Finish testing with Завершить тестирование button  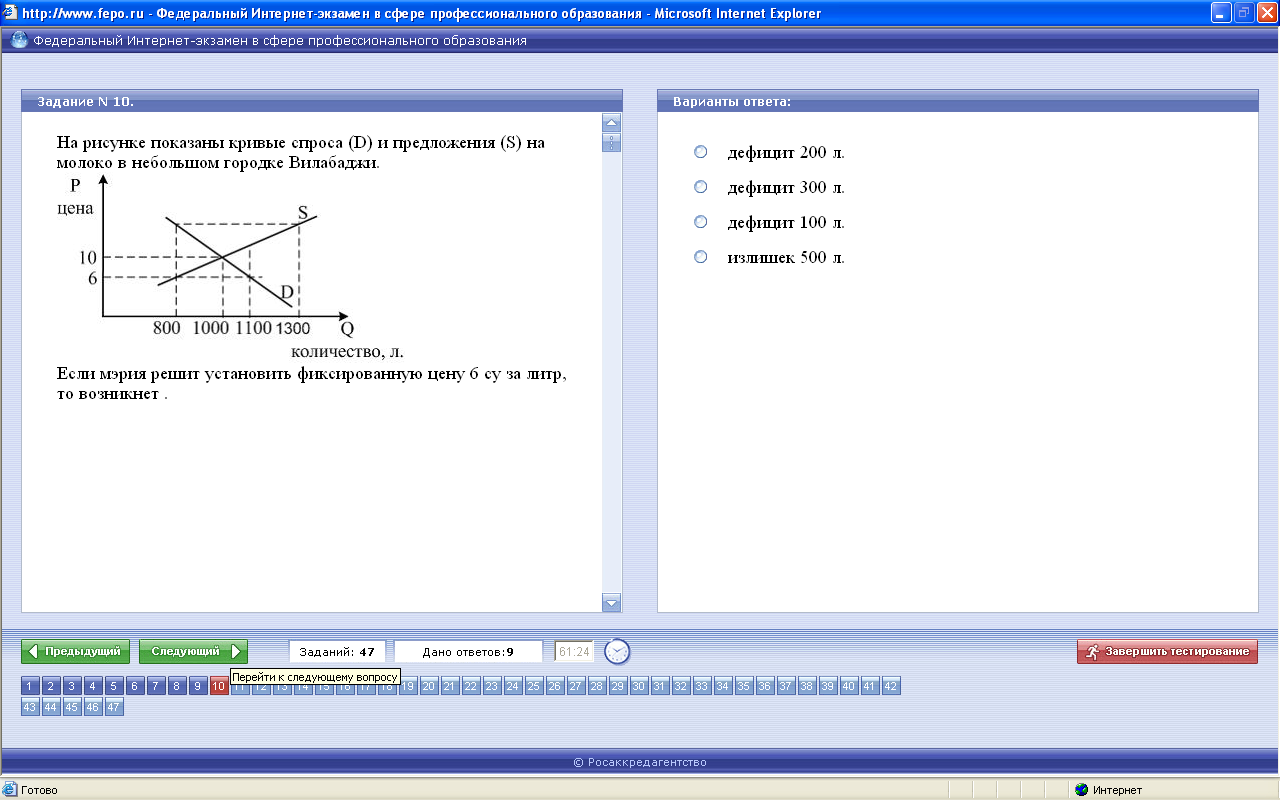click(x=1167, y=651)
